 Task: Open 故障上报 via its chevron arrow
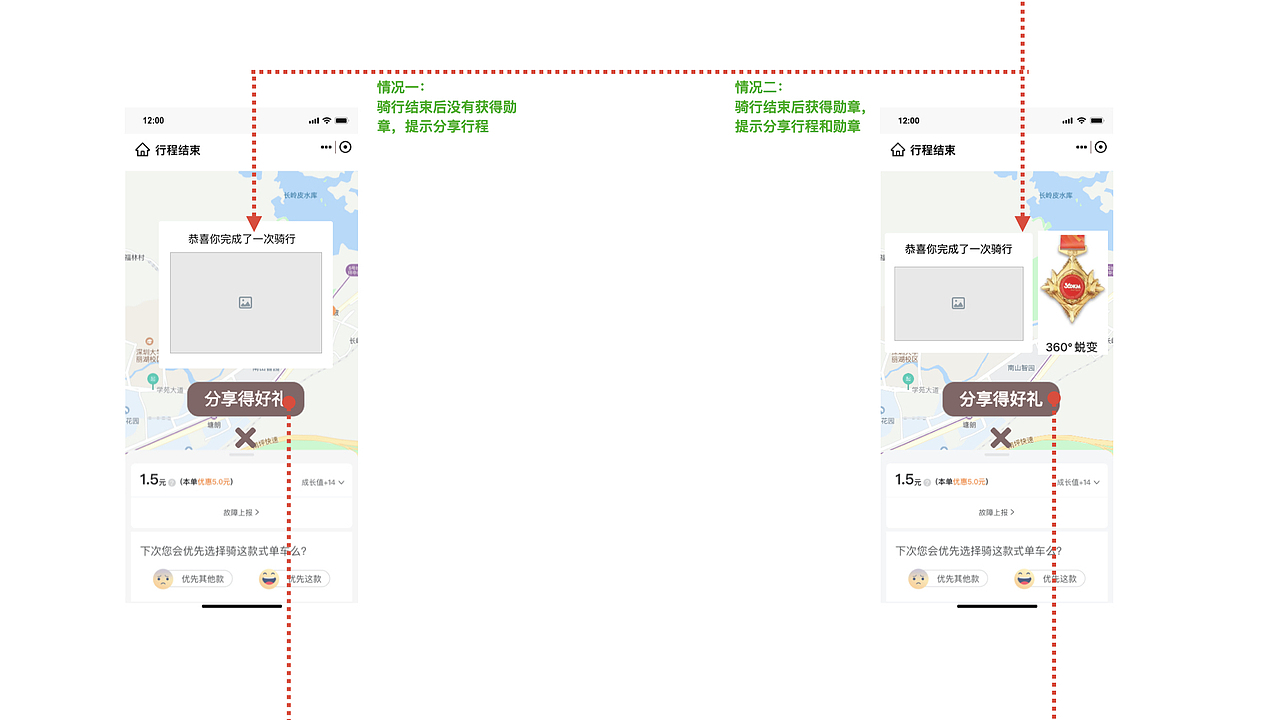pyautogui.click(x=260, y=510)
